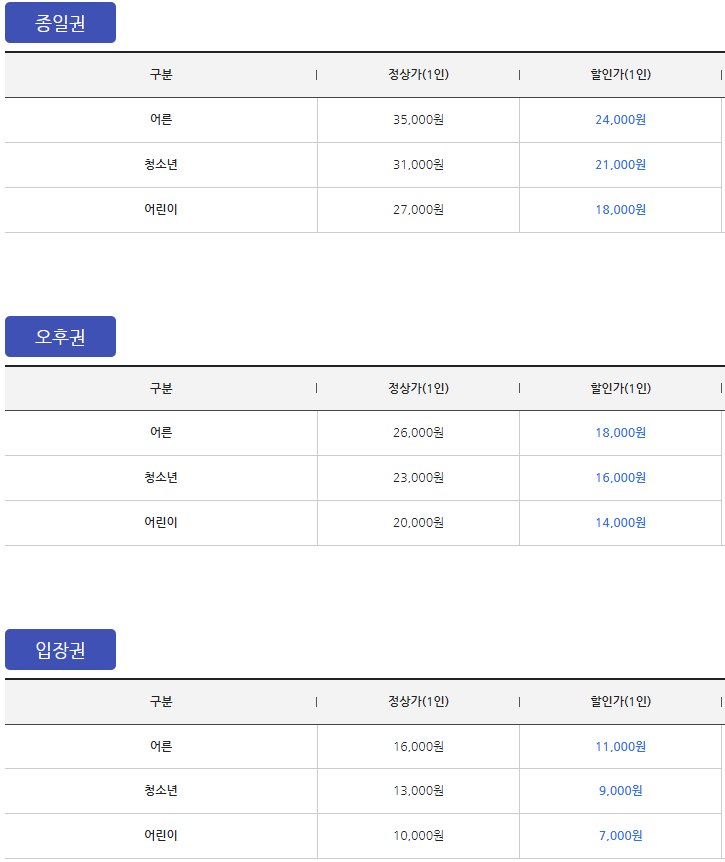
Task: Click the 16,000원 discount price in 오후권
Action: pos(621,478)
